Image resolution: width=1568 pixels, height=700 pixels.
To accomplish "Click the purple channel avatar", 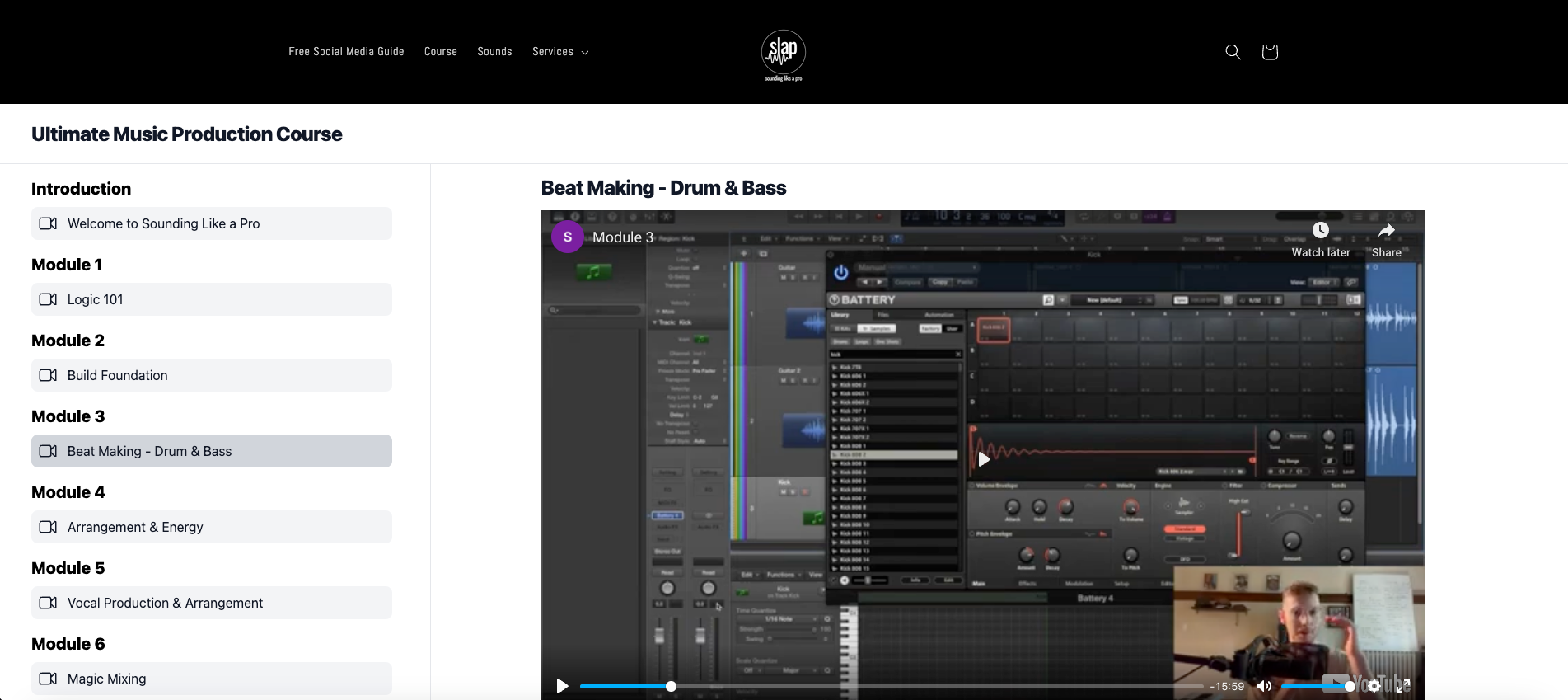I will coord(567,237).
